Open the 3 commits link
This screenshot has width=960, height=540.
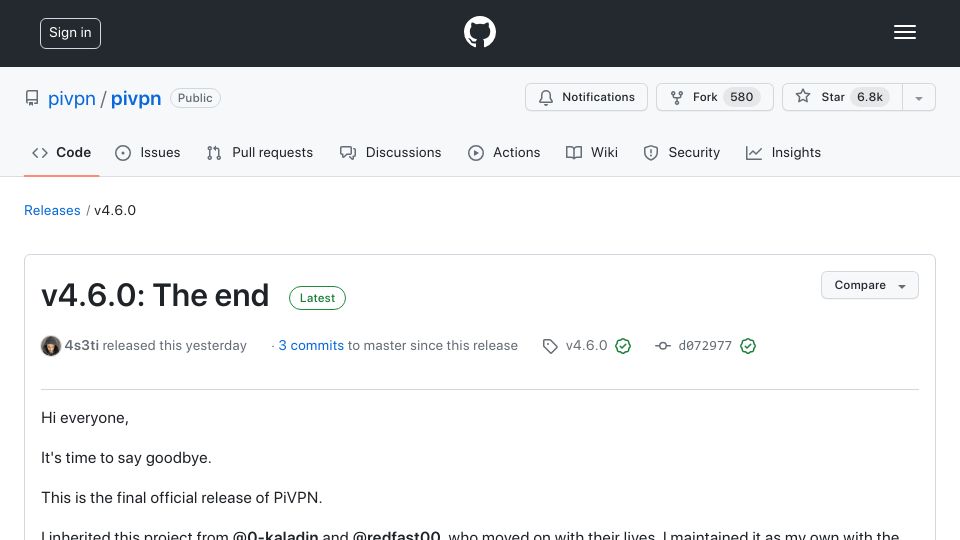311,345
